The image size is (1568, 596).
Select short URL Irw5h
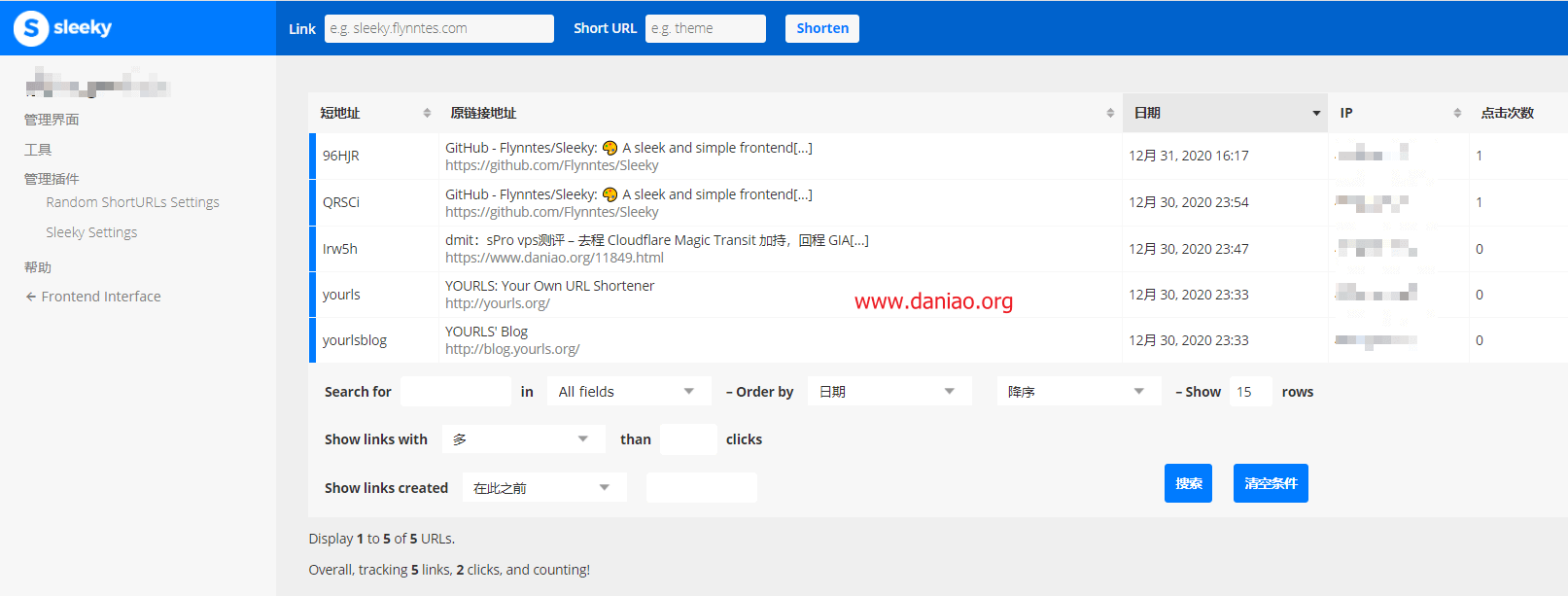pos(340,249)
